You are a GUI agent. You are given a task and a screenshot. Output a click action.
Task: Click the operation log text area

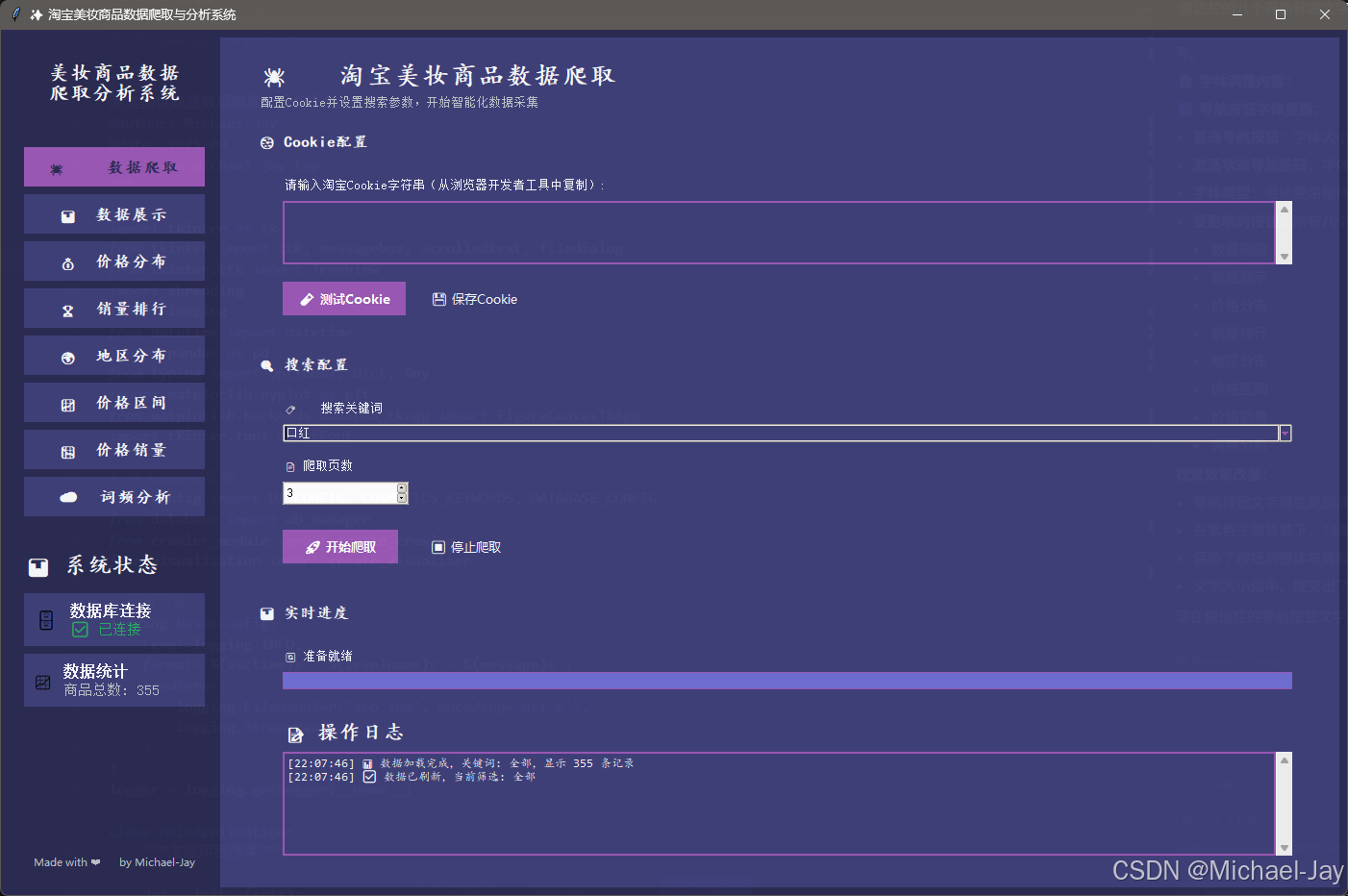coord(780,804)
